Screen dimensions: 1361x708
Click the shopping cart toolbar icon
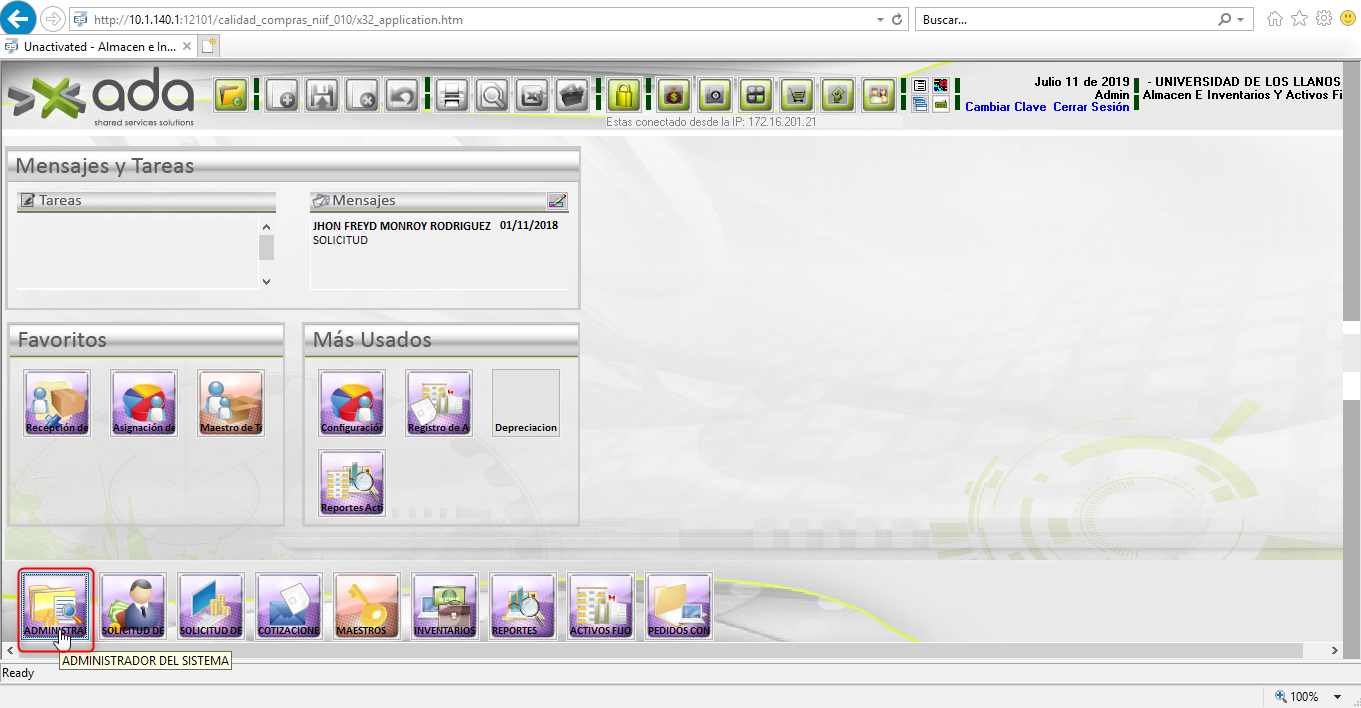[x=797, y=96]
